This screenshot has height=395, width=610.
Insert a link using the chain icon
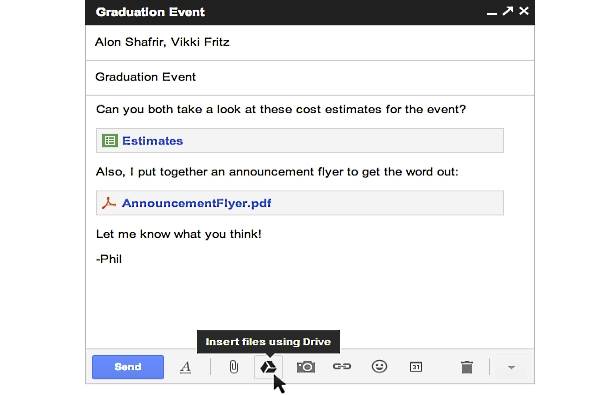coord(342,366)
